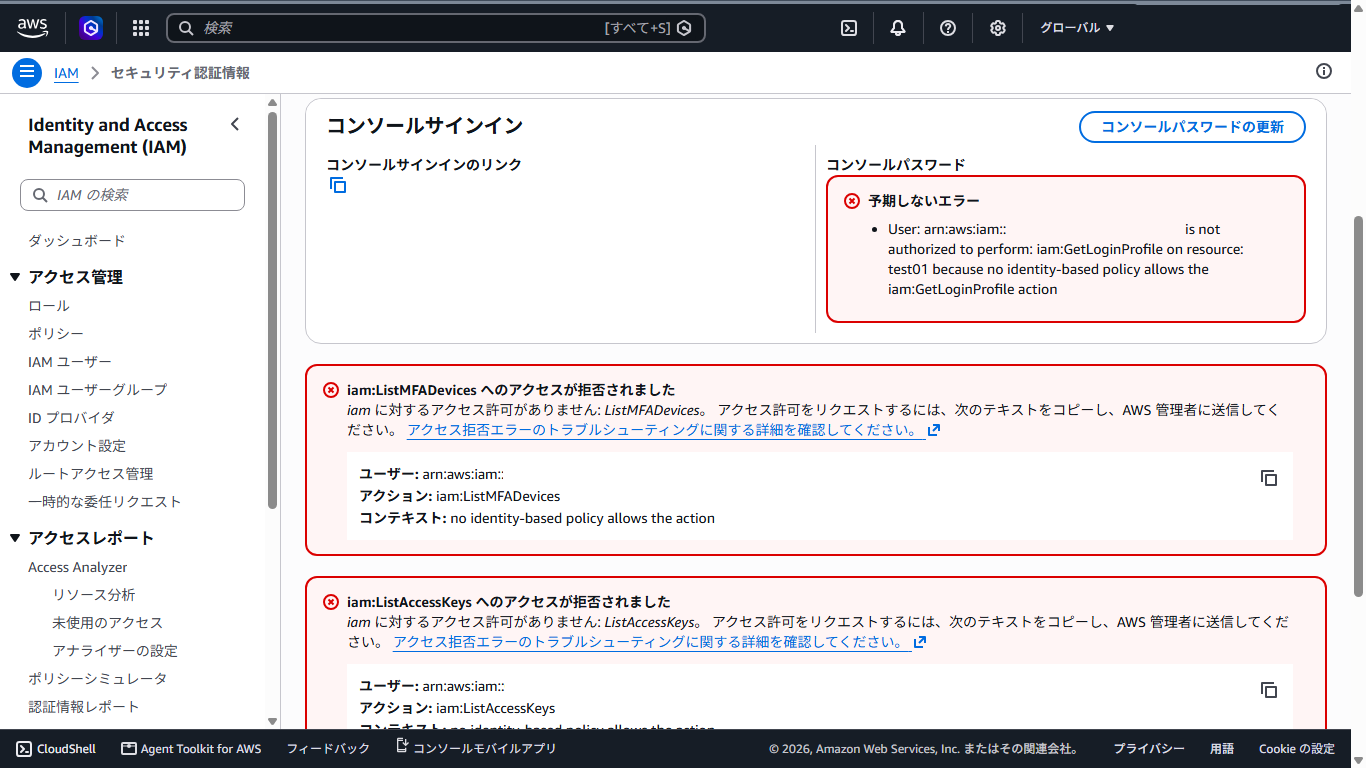The image size is (1366, 768).
Task: Click コンソールパスワードの更新 button
Action: (1192, 127)
